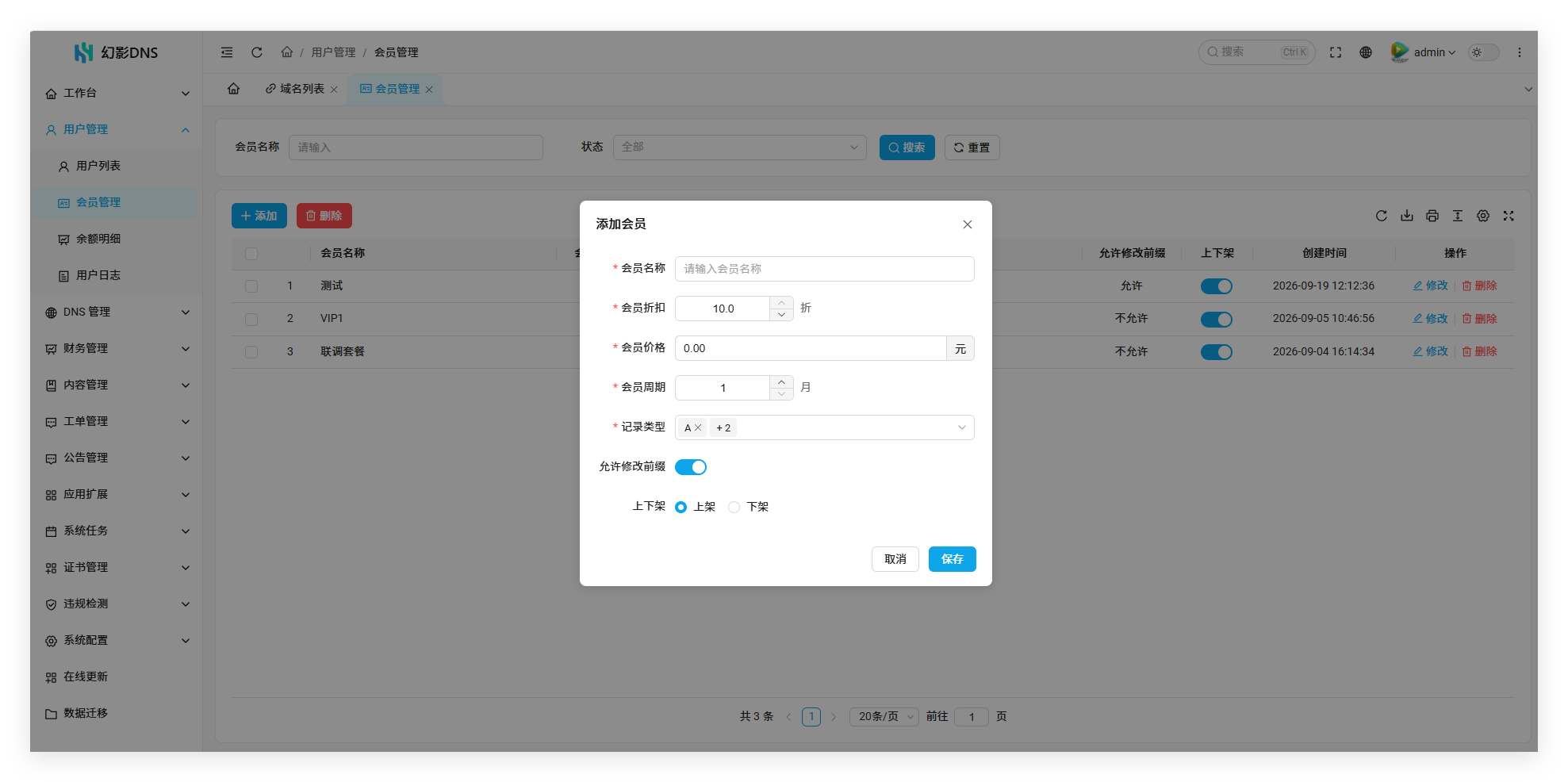Select the 上架 radio option

(680, 507)
